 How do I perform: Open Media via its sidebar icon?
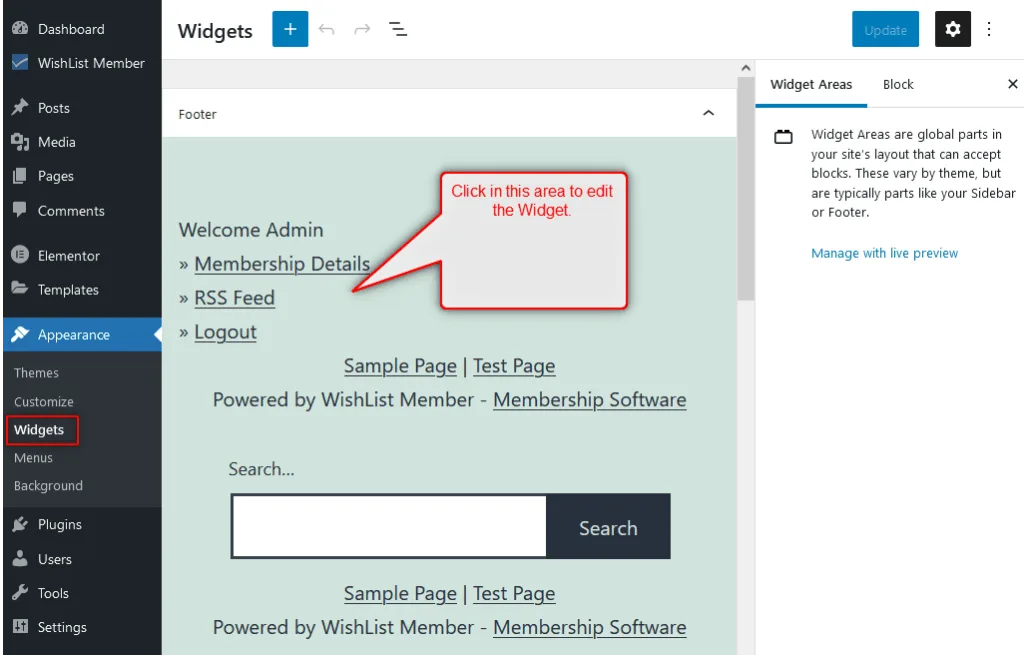point(22,142)
